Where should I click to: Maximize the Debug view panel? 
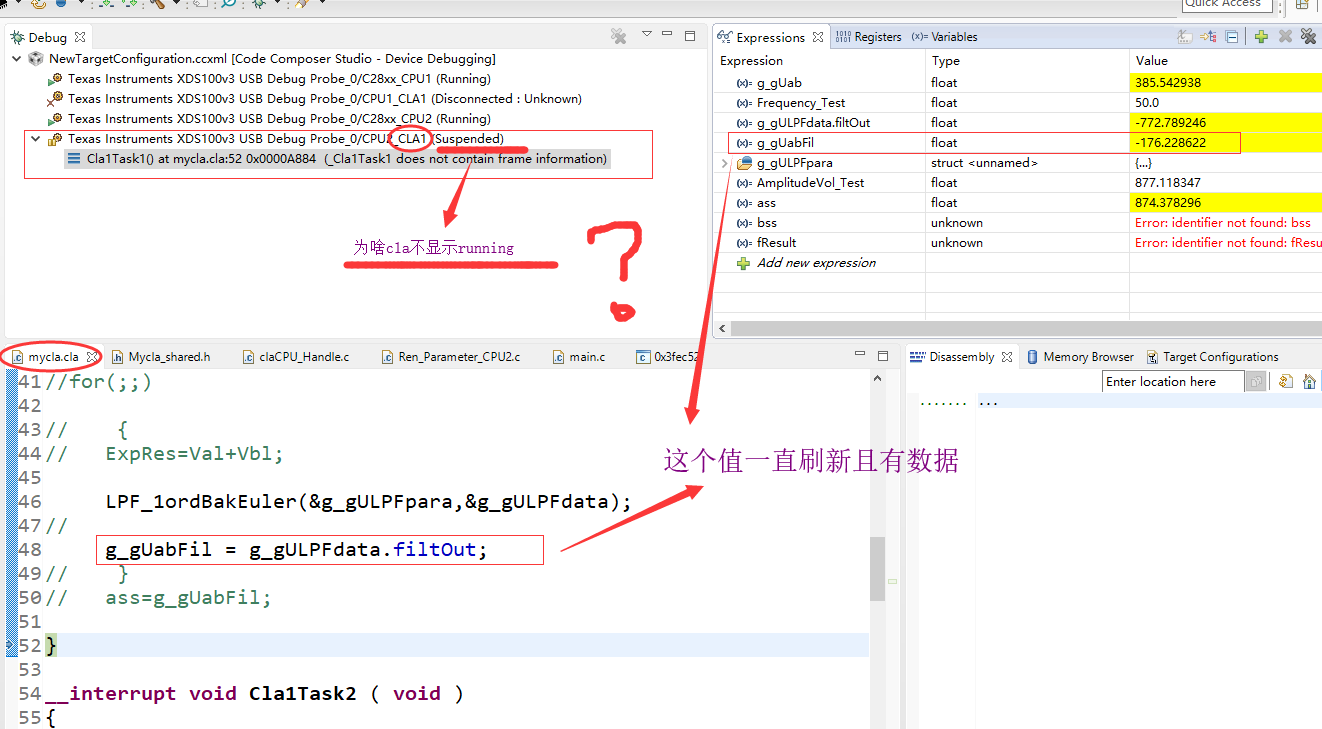click(x=690, y=35)
